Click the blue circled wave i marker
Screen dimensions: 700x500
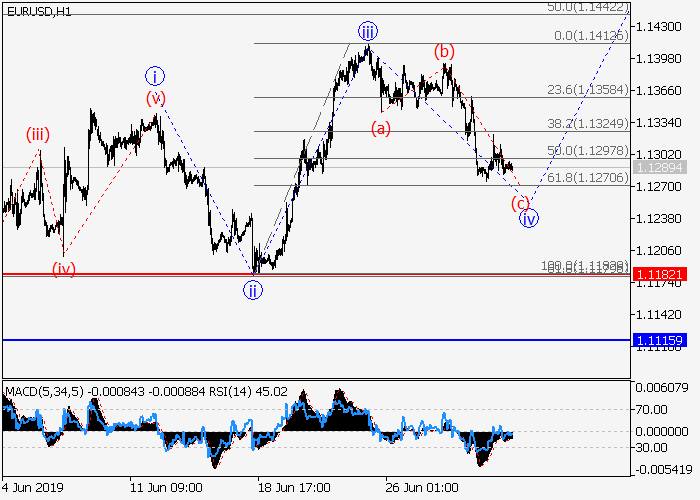tap(154, 75)
